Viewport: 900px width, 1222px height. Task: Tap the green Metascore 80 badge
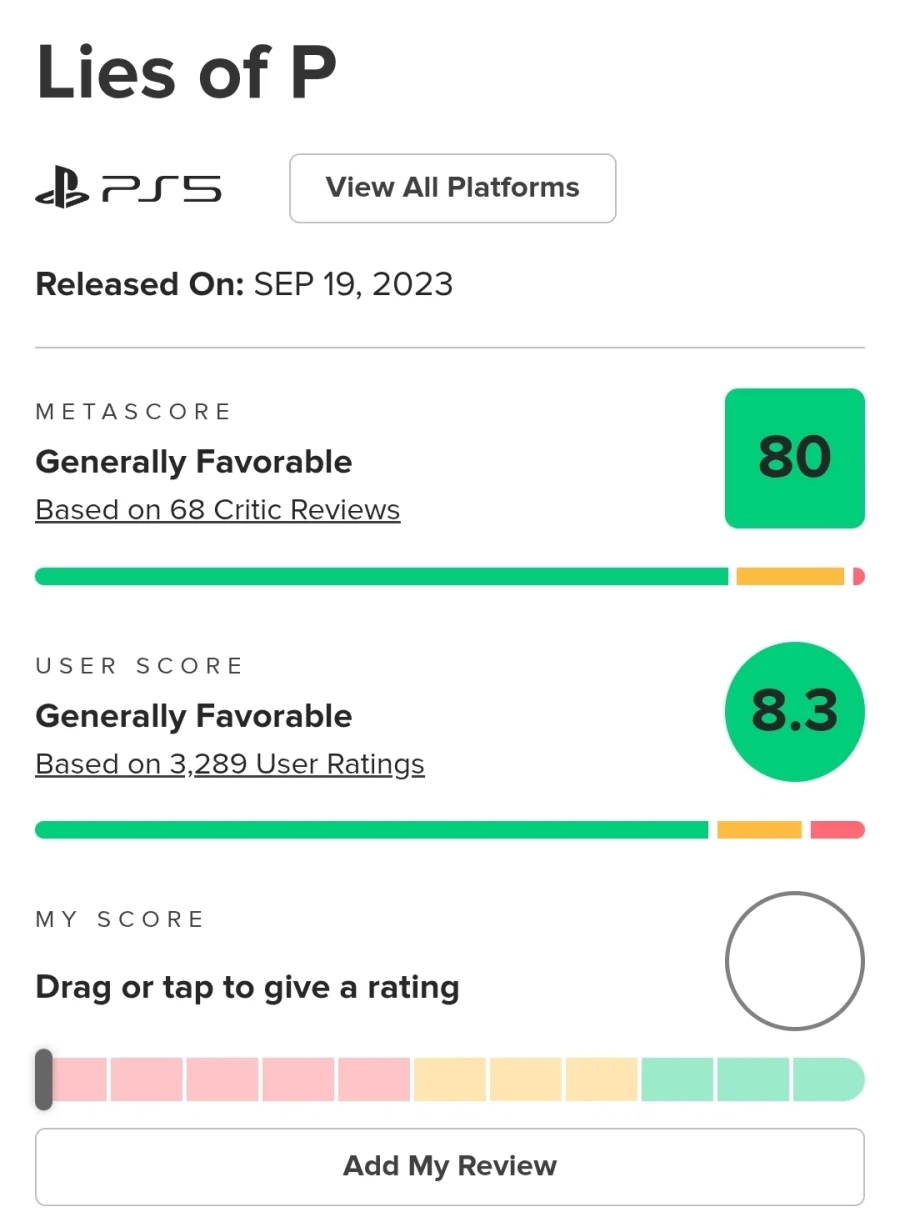[794, 458]
